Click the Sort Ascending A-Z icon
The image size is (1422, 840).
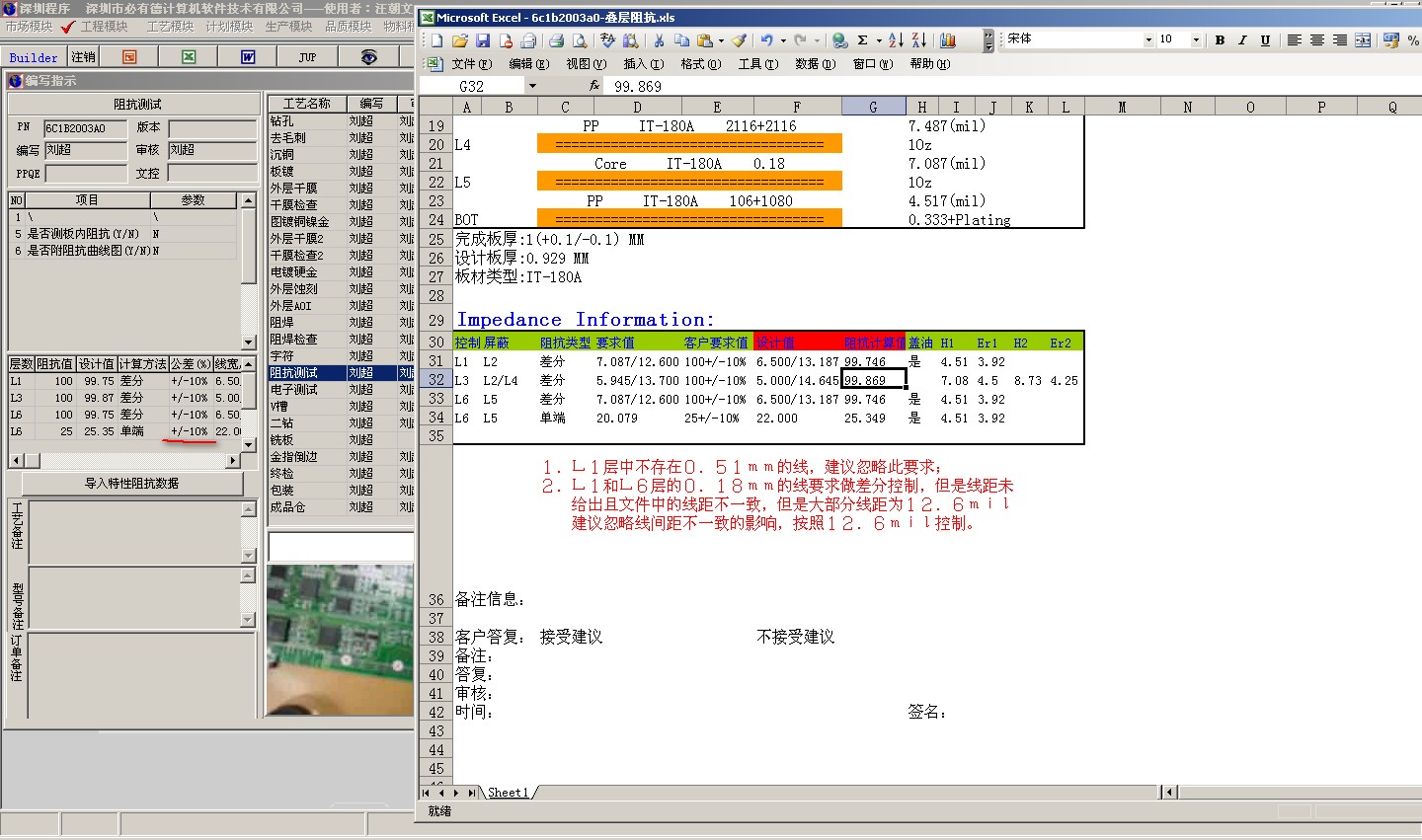[896, 40]
